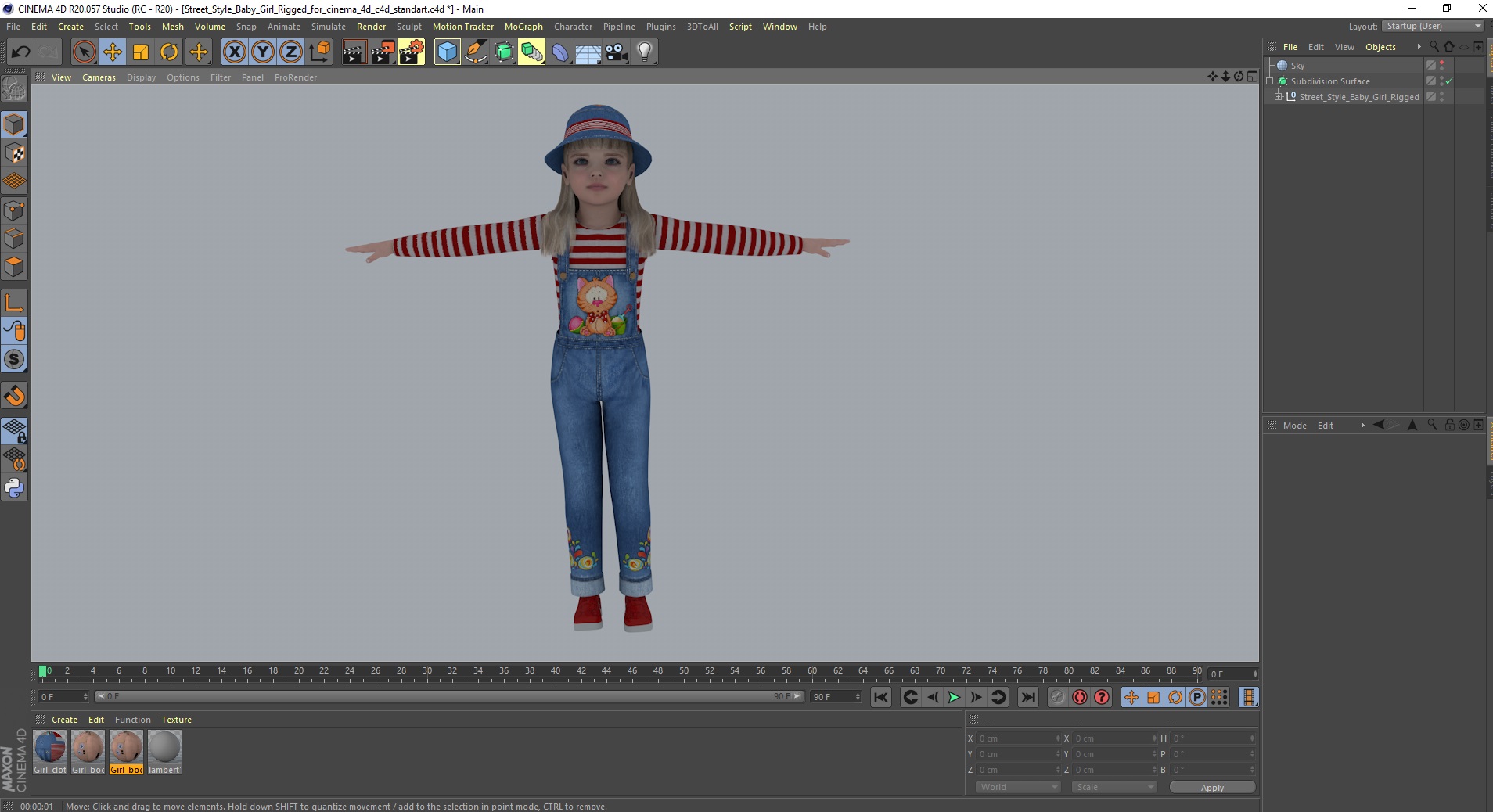
Task: Render active view with clapperboard icon
Action: pyautogui.click(x=354, y=52)
